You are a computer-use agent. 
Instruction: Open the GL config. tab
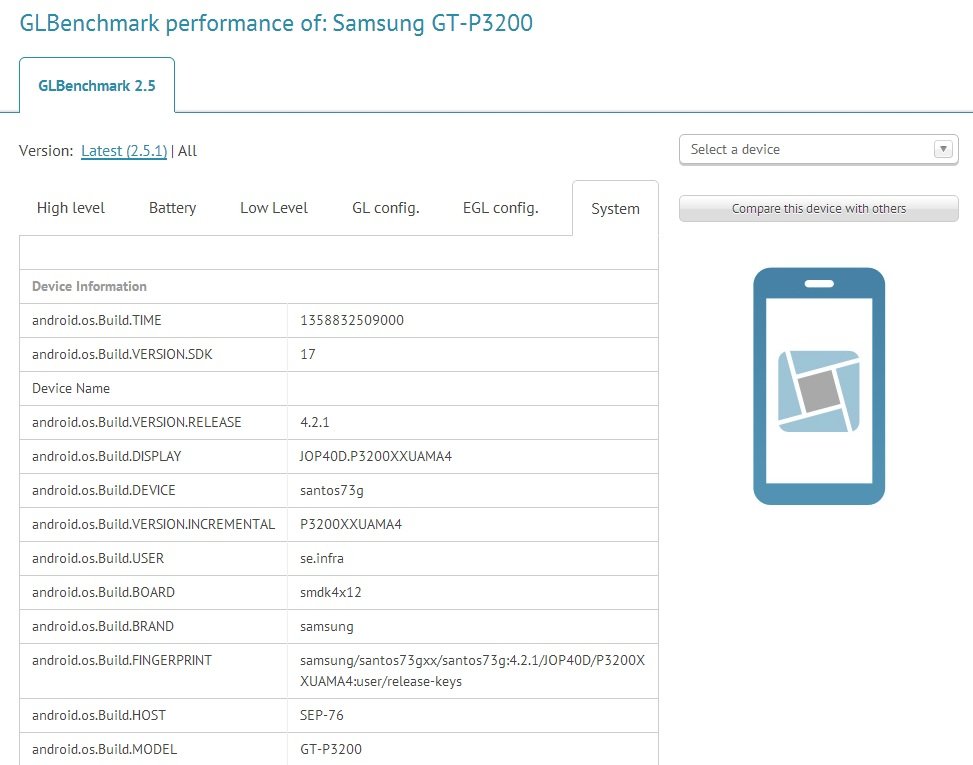386,208
